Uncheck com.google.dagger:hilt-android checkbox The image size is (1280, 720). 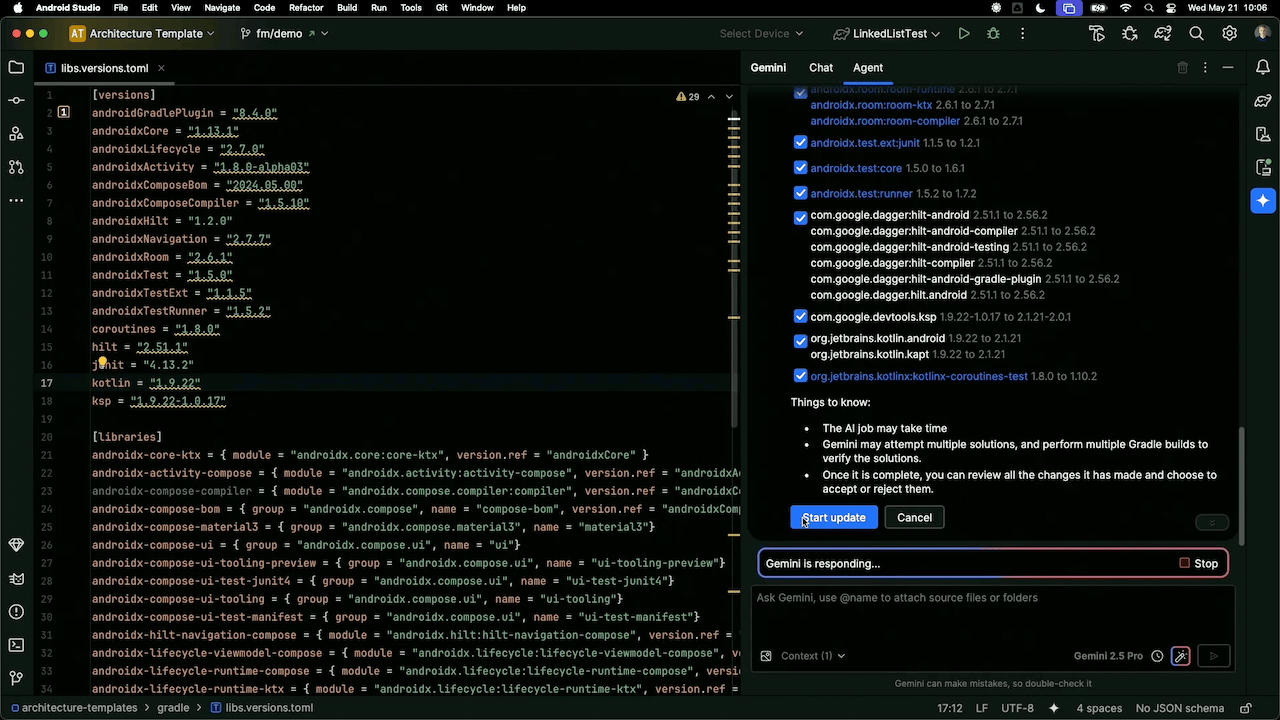coord(800,218)
